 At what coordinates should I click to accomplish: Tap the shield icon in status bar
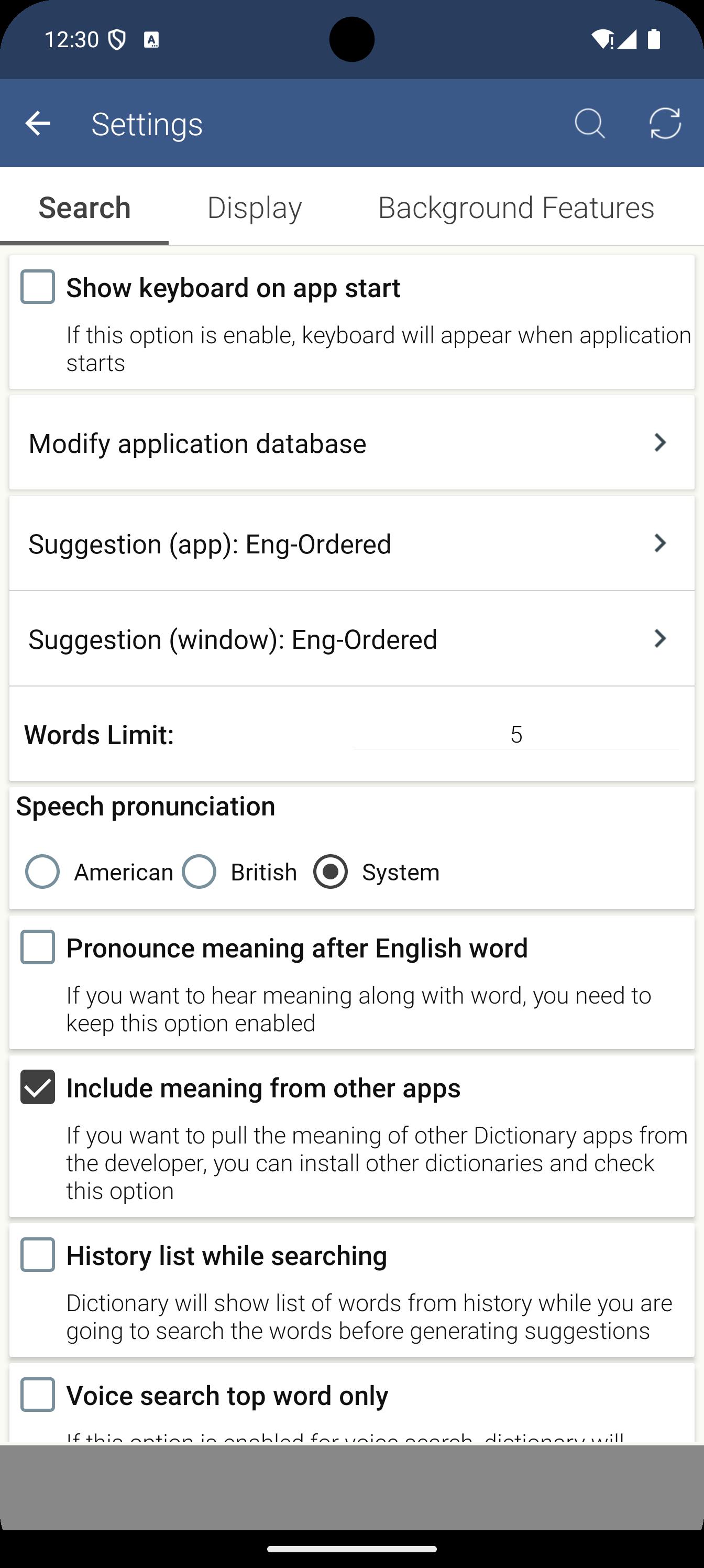point(116,40)
